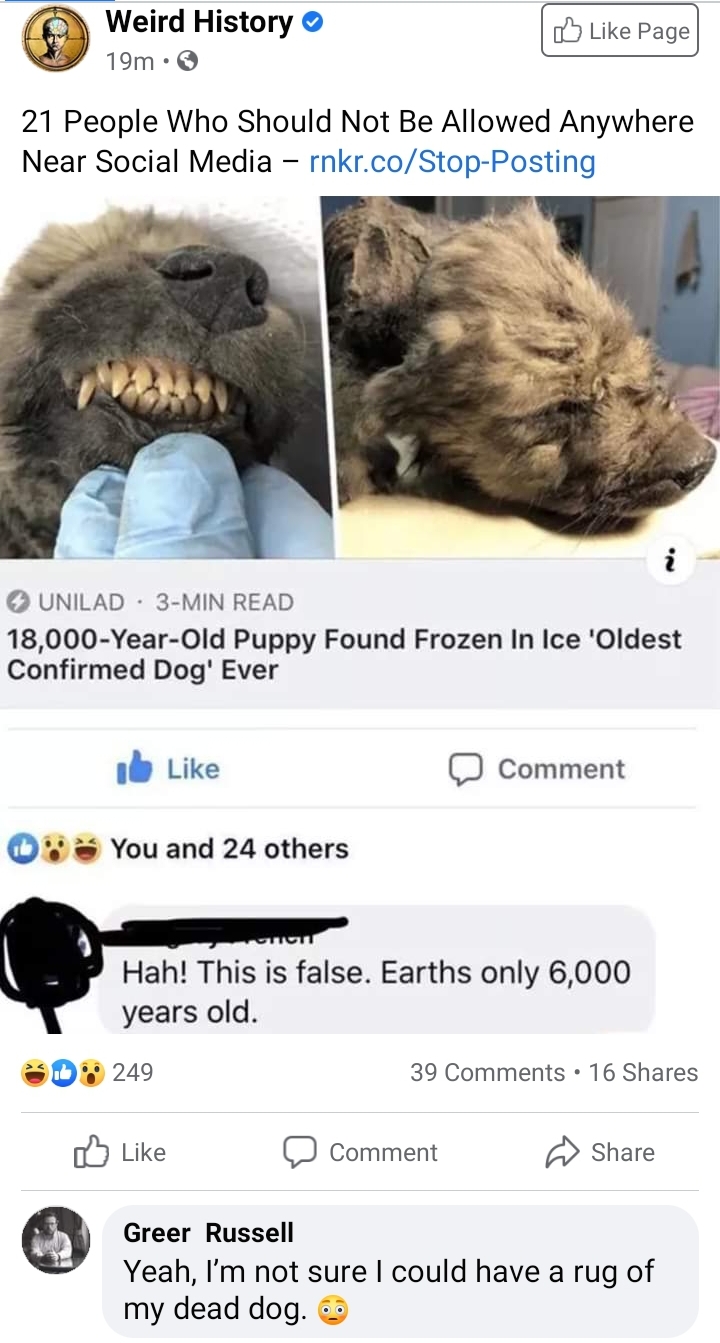
Task: Open Weird History profile picture
Action: [x=57, y=39]
